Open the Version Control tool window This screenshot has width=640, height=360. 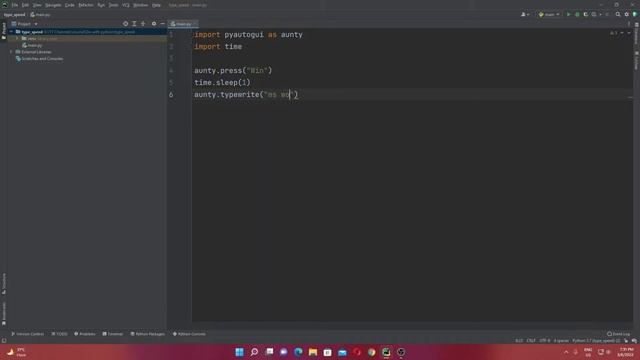coord(27,334)
